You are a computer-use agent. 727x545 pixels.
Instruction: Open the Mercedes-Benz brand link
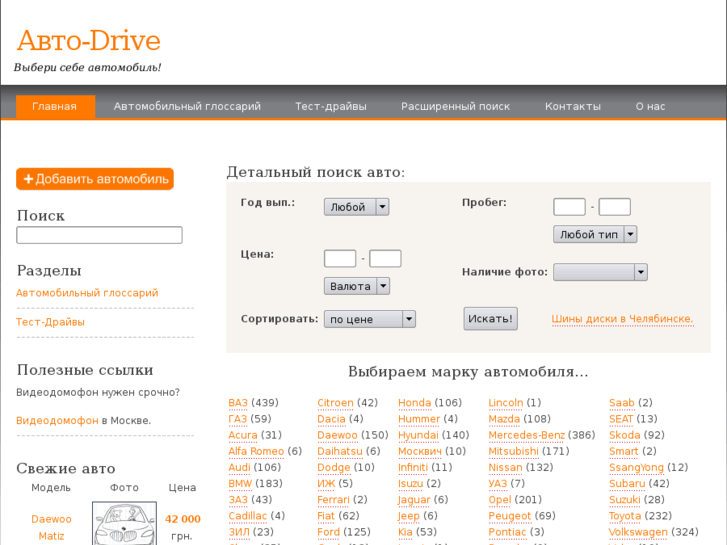[527, 435]
